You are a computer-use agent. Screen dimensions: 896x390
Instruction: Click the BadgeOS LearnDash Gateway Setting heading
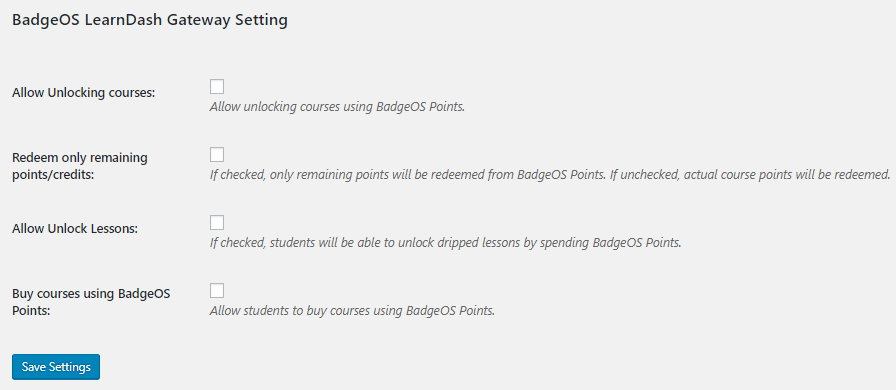[x=150, y=21]
